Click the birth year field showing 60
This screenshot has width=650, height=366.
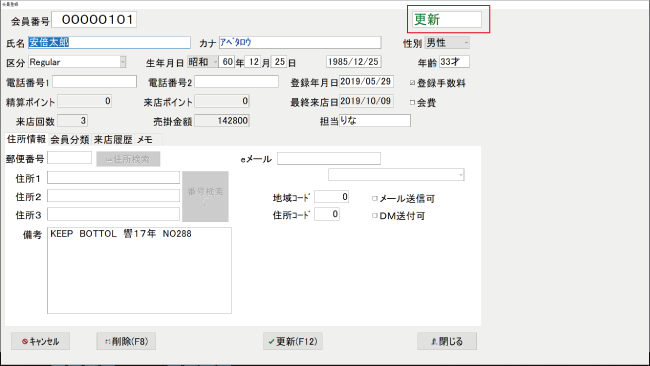[227, 62]
